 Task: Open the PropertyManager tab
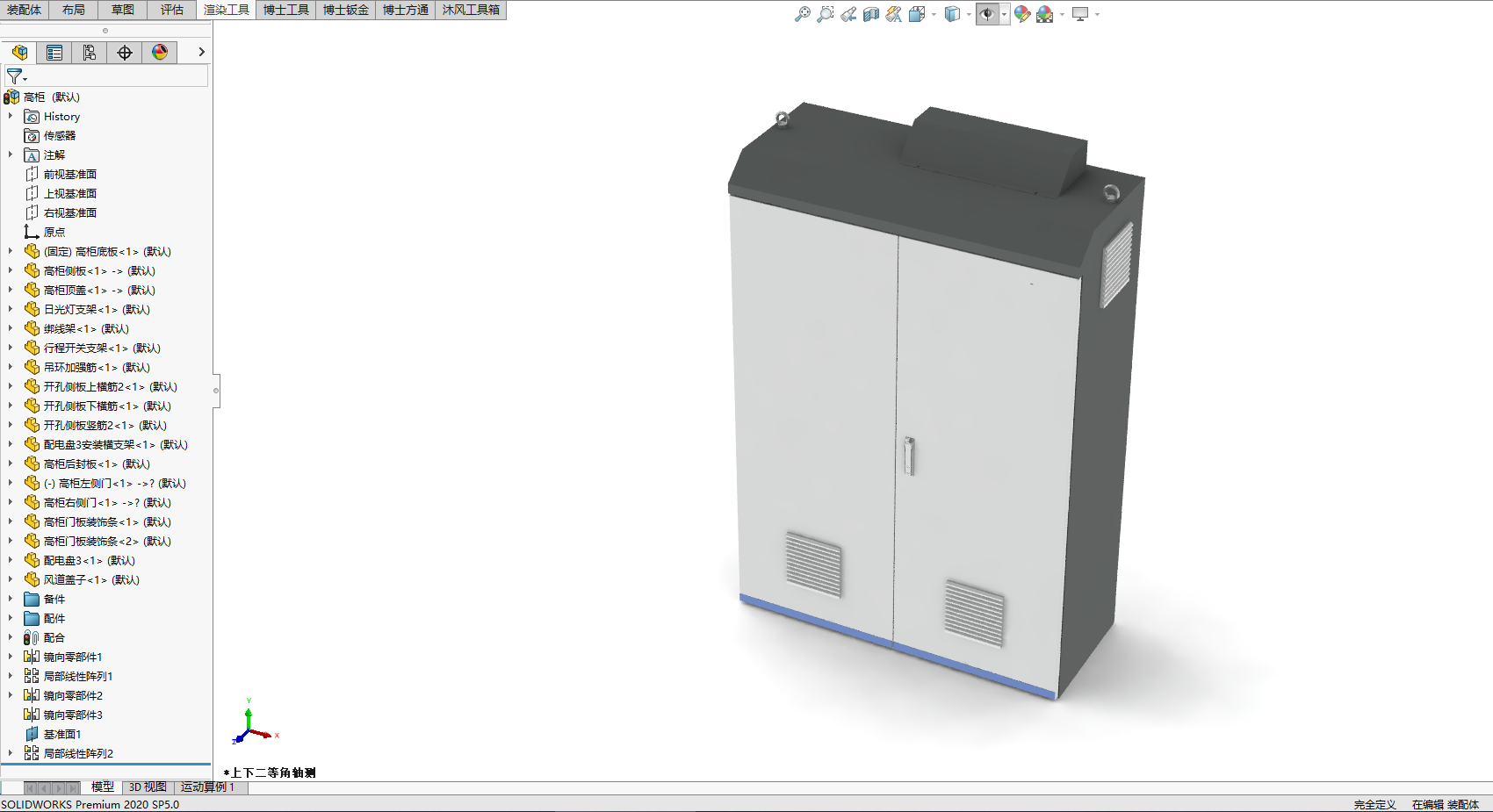pos(54,53)
